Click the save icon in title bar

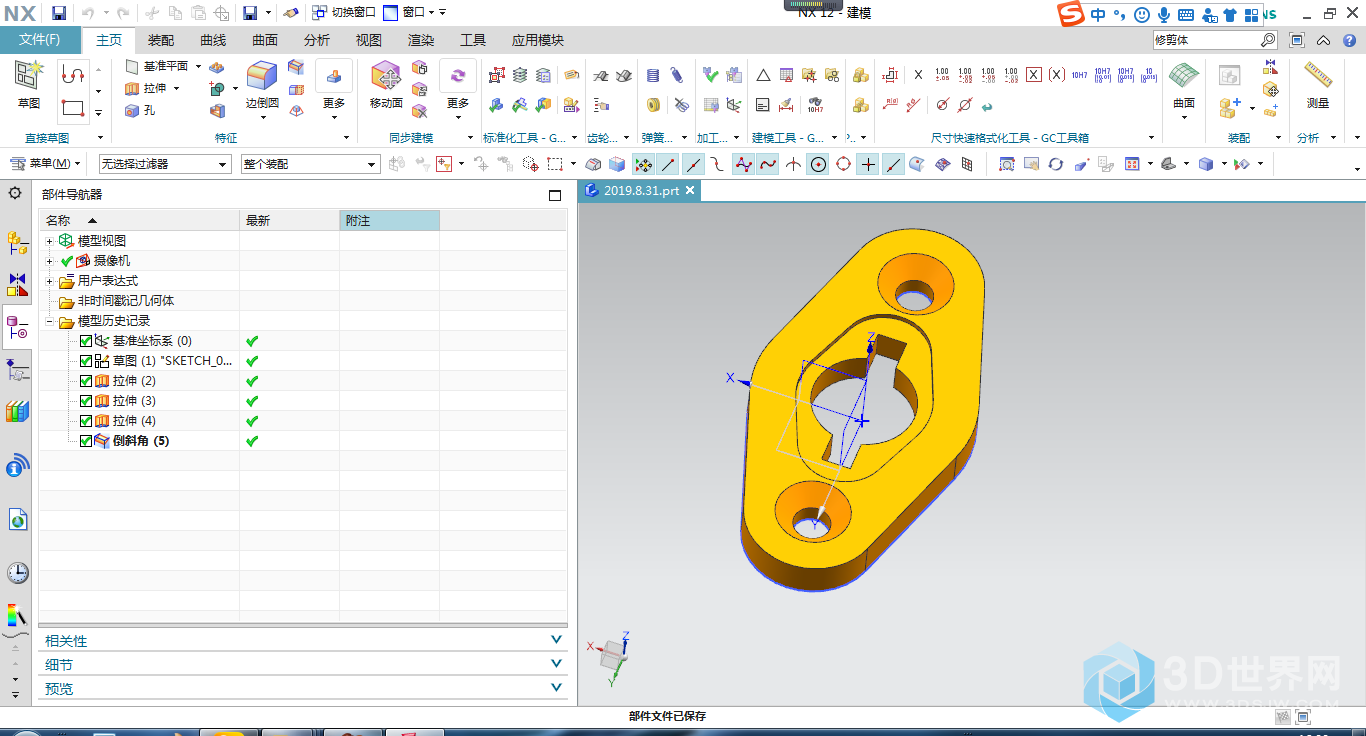(x=59, y=13)
